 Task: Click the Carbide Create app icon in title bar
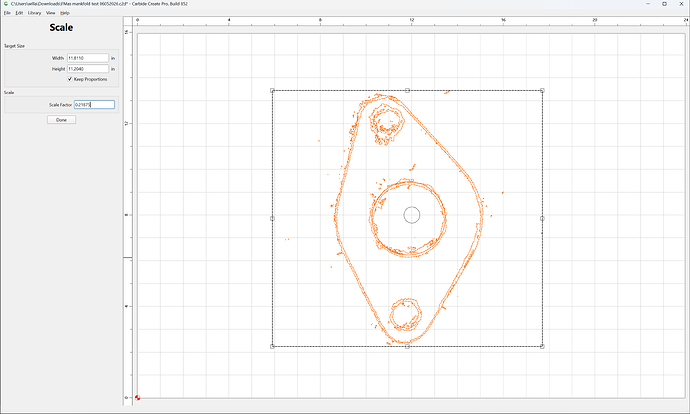(5, 4)
